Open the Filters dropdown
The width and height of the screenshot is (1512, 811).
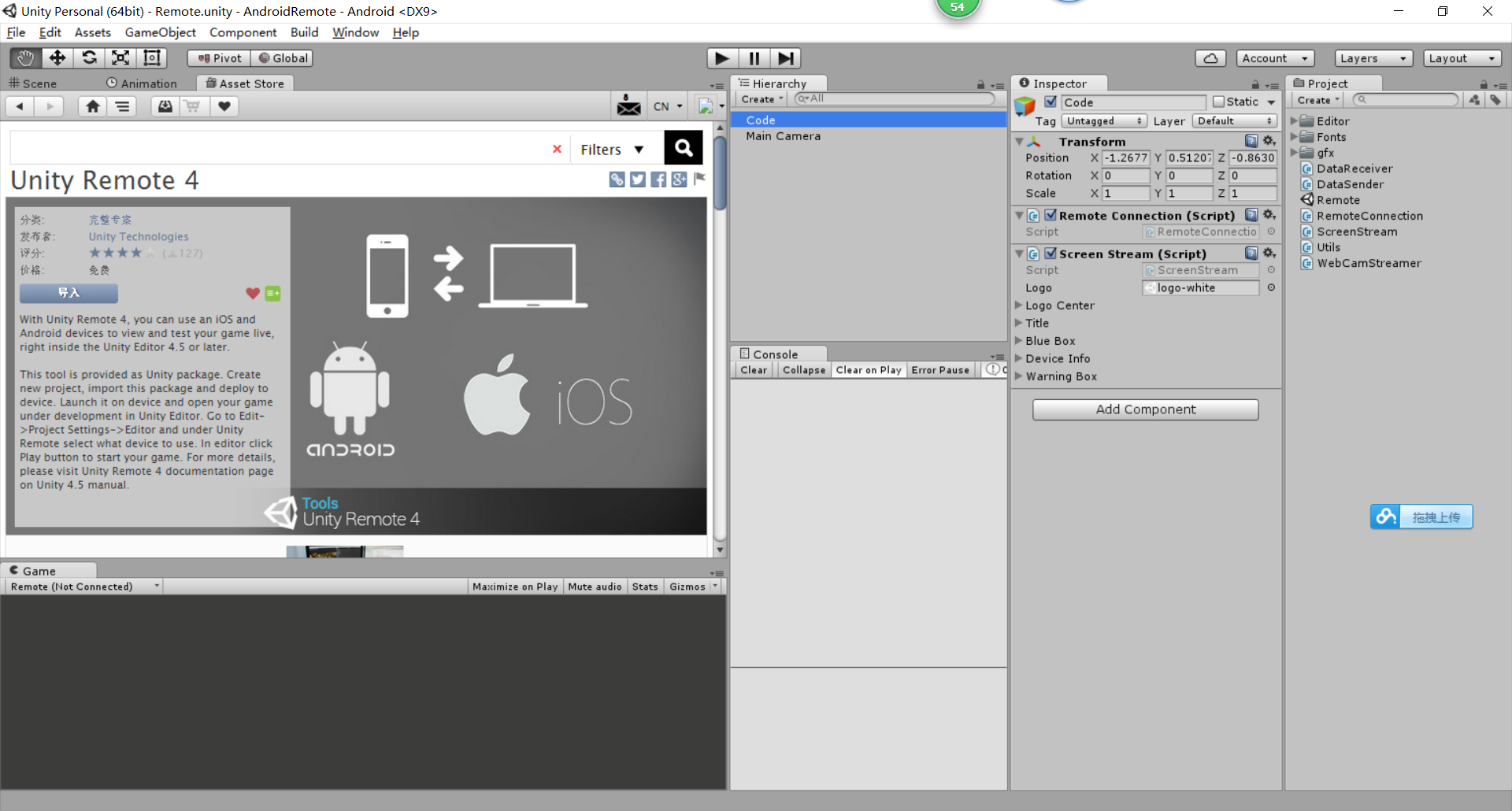click(612, 150)
